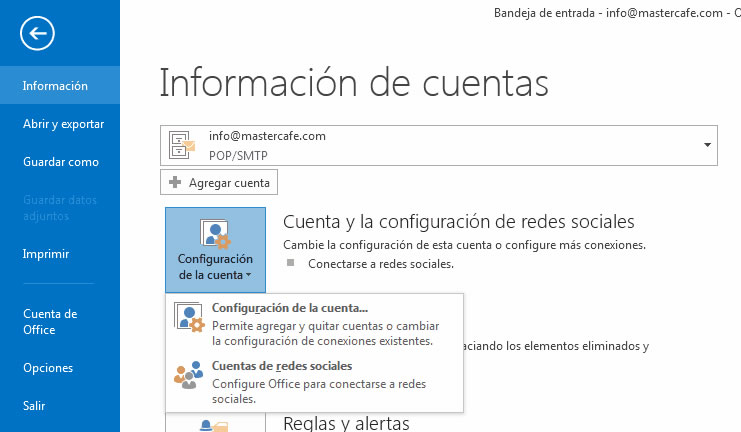This screenshot has width=741, height=432.
Task: Open Cuenta de Office page
Action: [x=50, y=321]
